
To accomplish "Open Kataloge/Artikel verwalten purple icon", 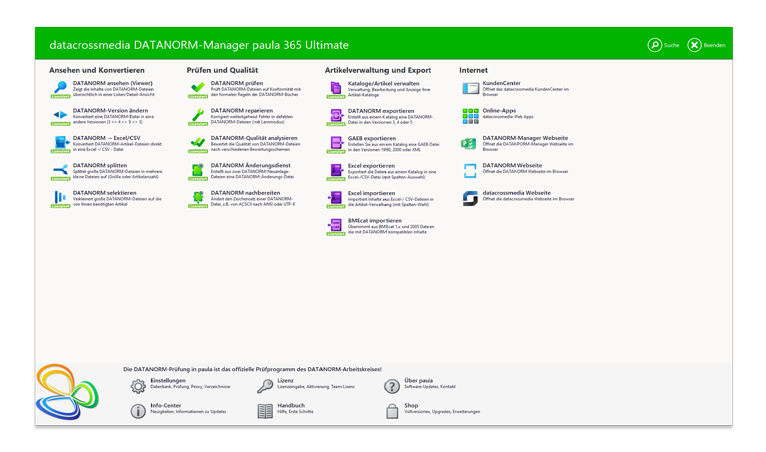I will [x=336, y=88].
